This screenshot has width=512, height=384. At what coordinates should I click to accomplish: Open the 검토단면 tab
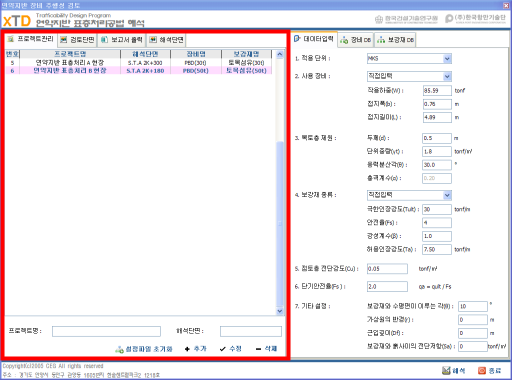point(77,40)
